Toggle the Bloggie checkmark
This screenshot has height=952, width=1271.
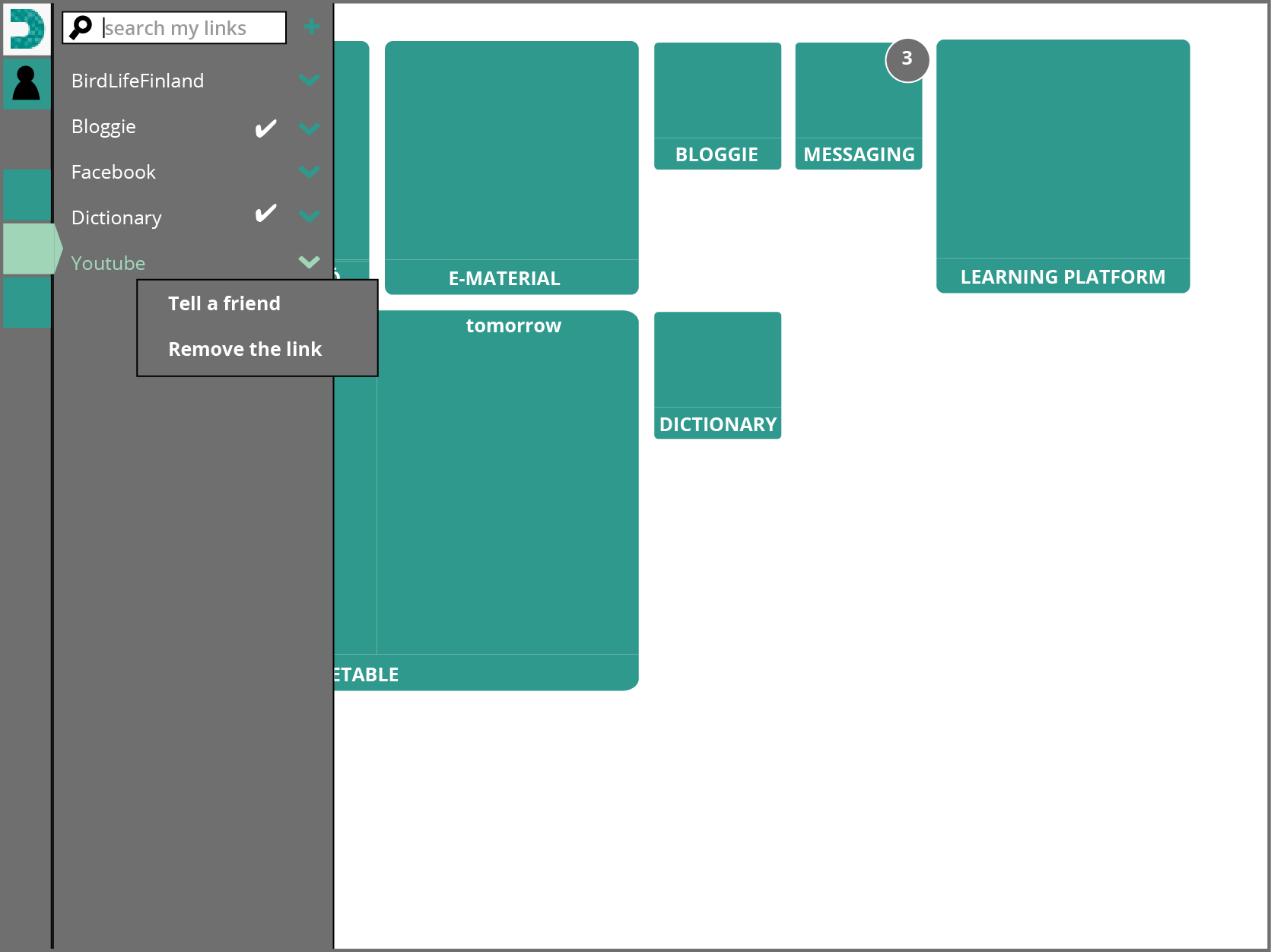click(265, 128)
